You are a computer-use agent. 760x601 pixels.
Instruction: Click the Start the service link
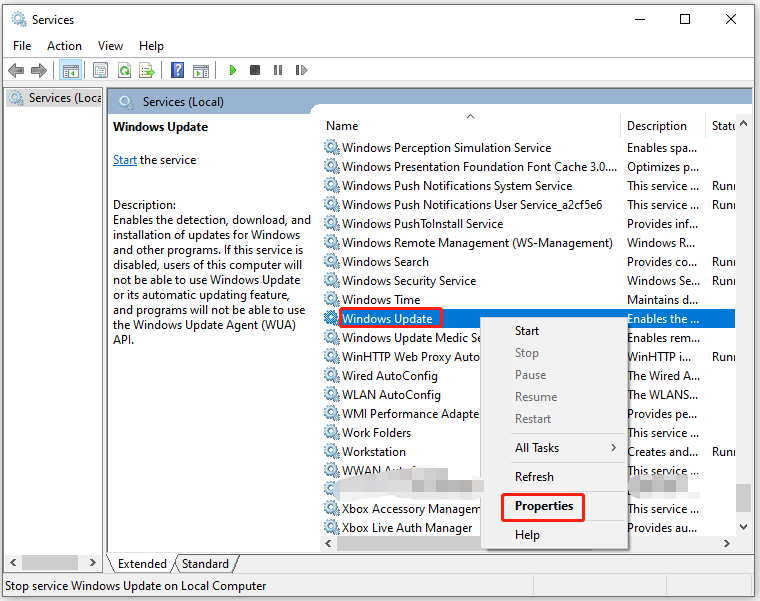(125, 160)
